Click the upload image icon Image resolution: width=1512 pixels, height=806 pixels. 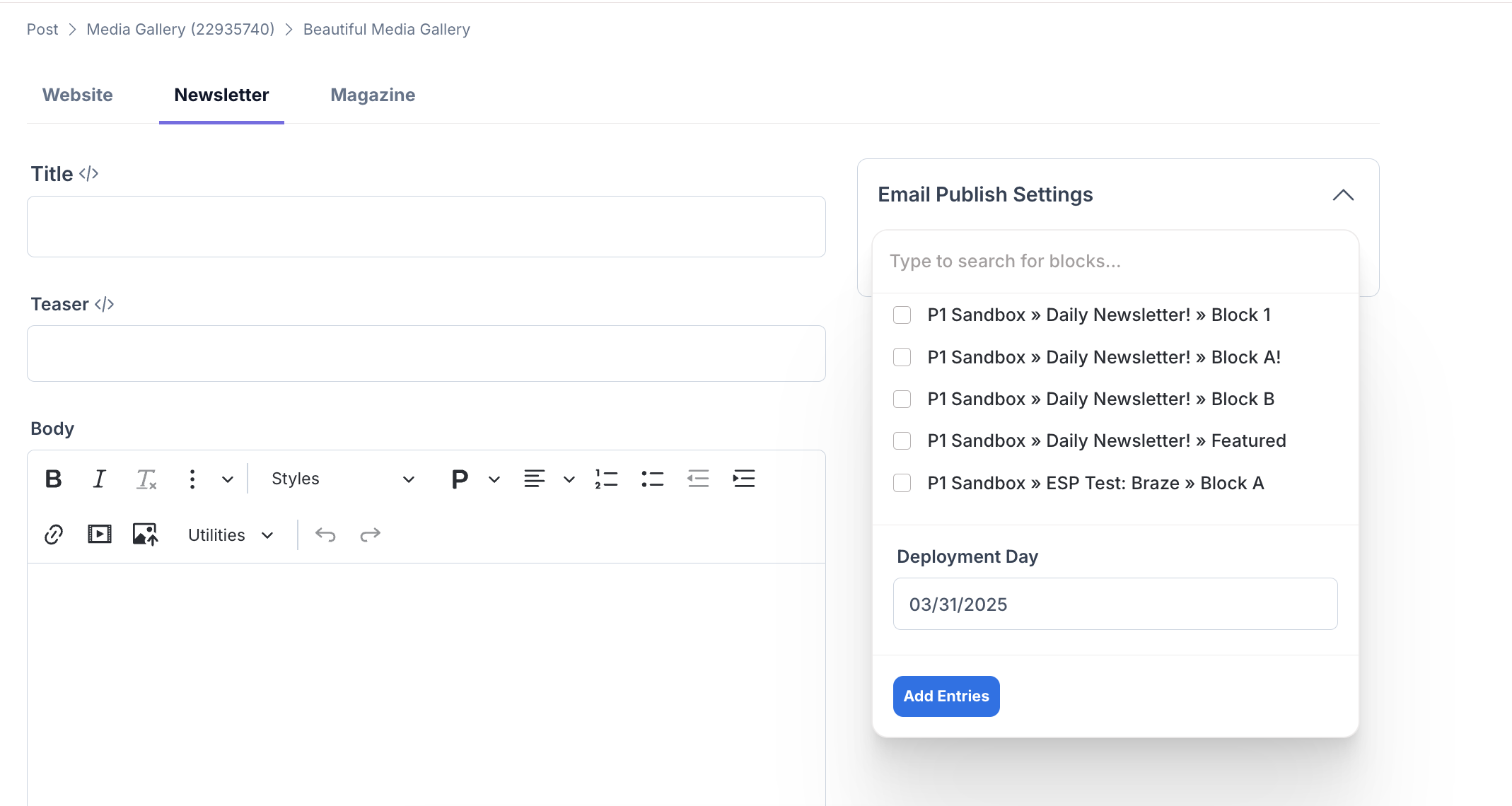click(x=145, y=535)
